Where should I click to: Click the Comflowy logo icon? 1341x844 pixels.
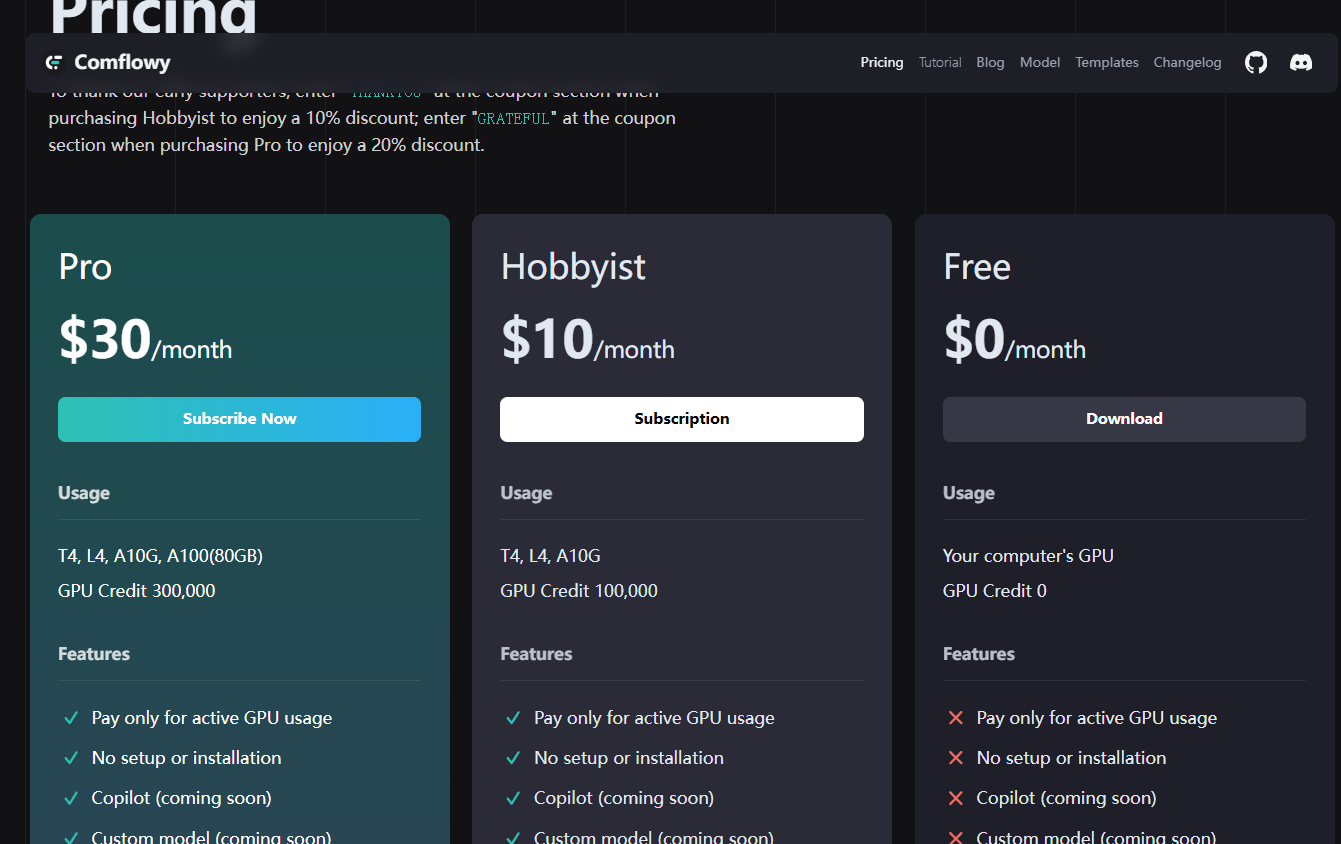tap(54, 62)
